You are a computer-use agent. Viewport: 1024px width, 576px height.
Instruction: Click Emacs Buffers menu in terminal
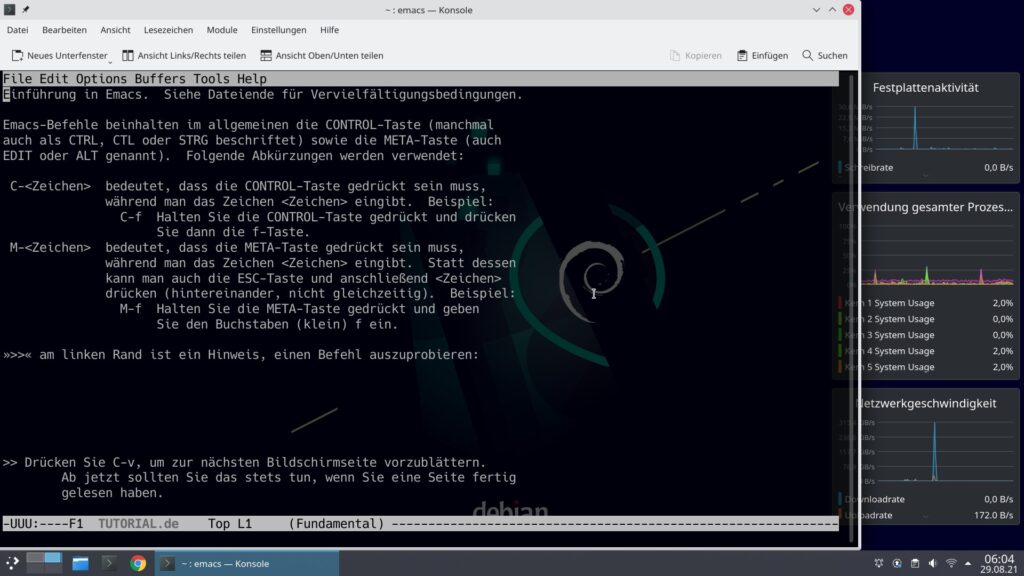160,79
